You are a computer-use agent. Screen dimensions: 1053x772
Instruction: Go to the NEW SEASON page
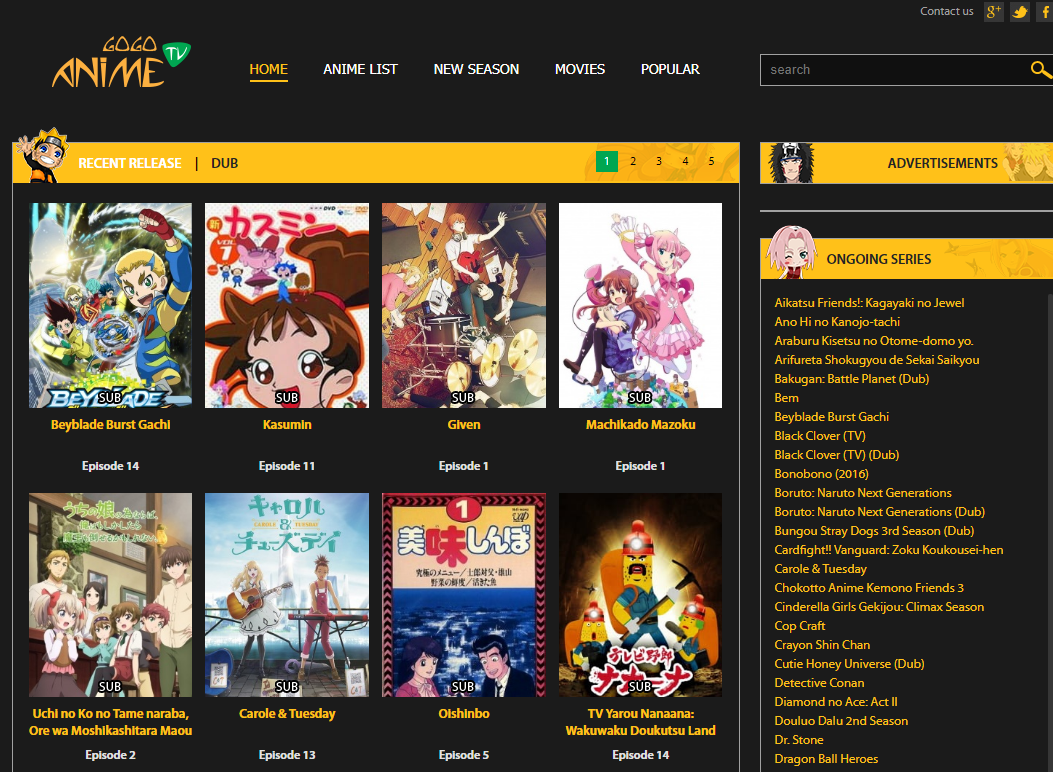pos(476,69)
